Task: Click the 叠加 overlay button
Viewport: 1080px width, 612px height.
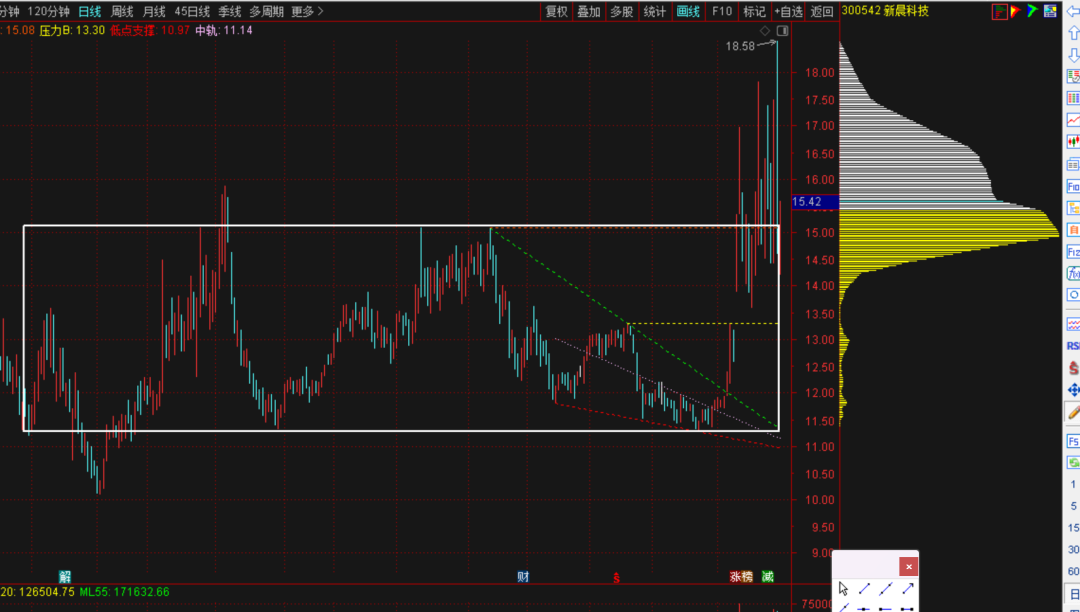Action: [589, 11]
